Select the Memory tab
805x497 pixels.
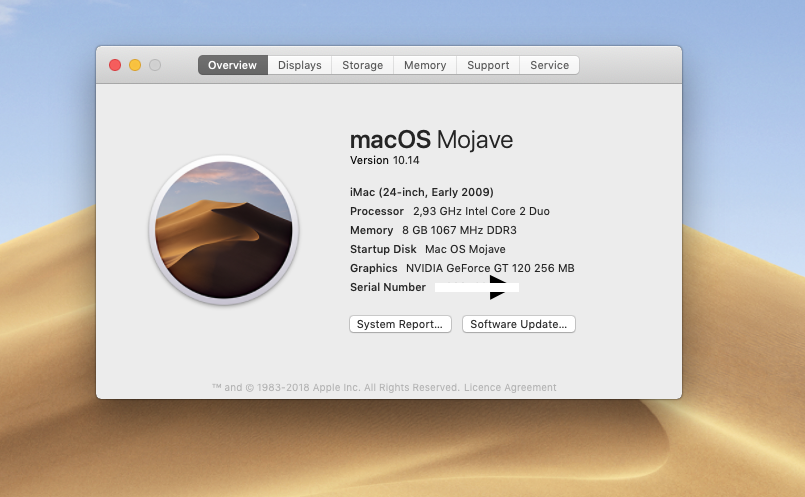[425, 65]
